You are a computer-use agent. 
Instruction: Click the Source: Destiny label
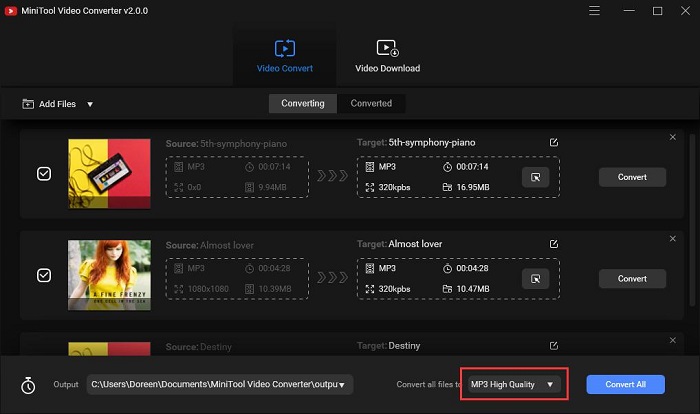[199, 347]
